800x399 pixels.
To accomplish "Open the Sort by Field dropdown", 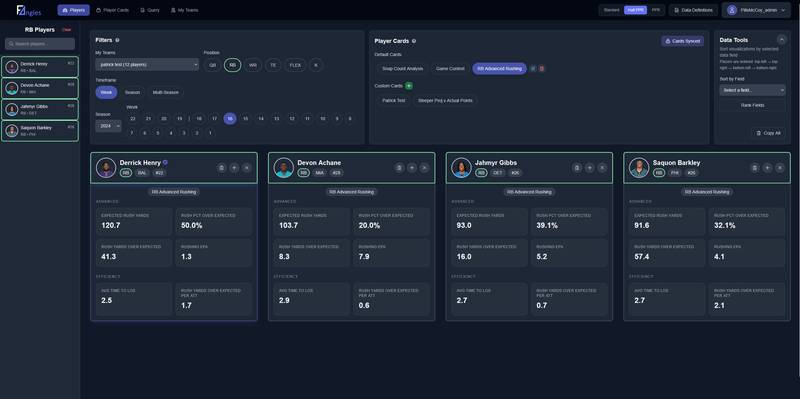I will coord(753,90).
